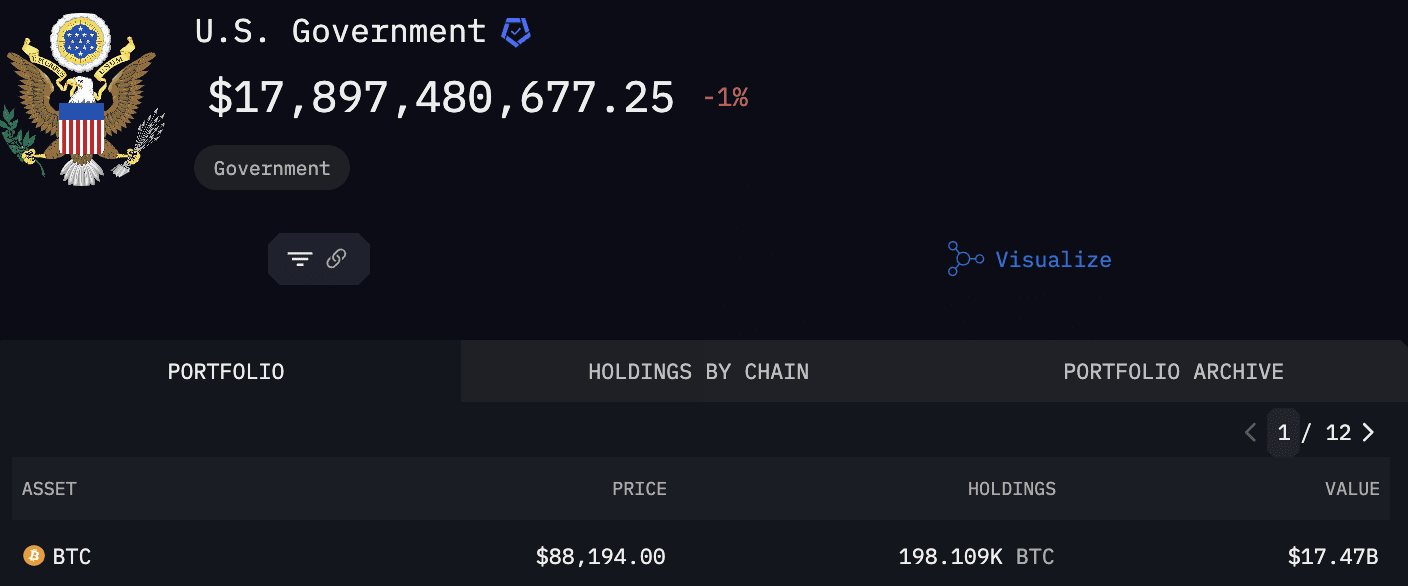The image size is (1408, 586).
Task: Click the orange Bitcoin coin icon
Action: point(34,556)
